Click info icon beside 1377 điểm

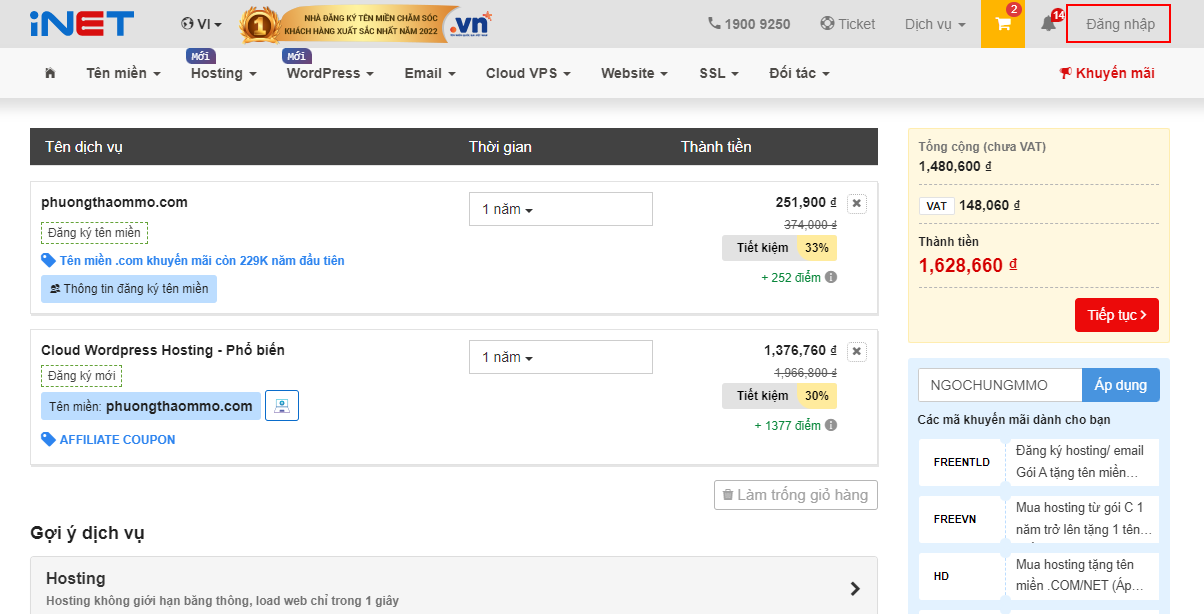831,425
